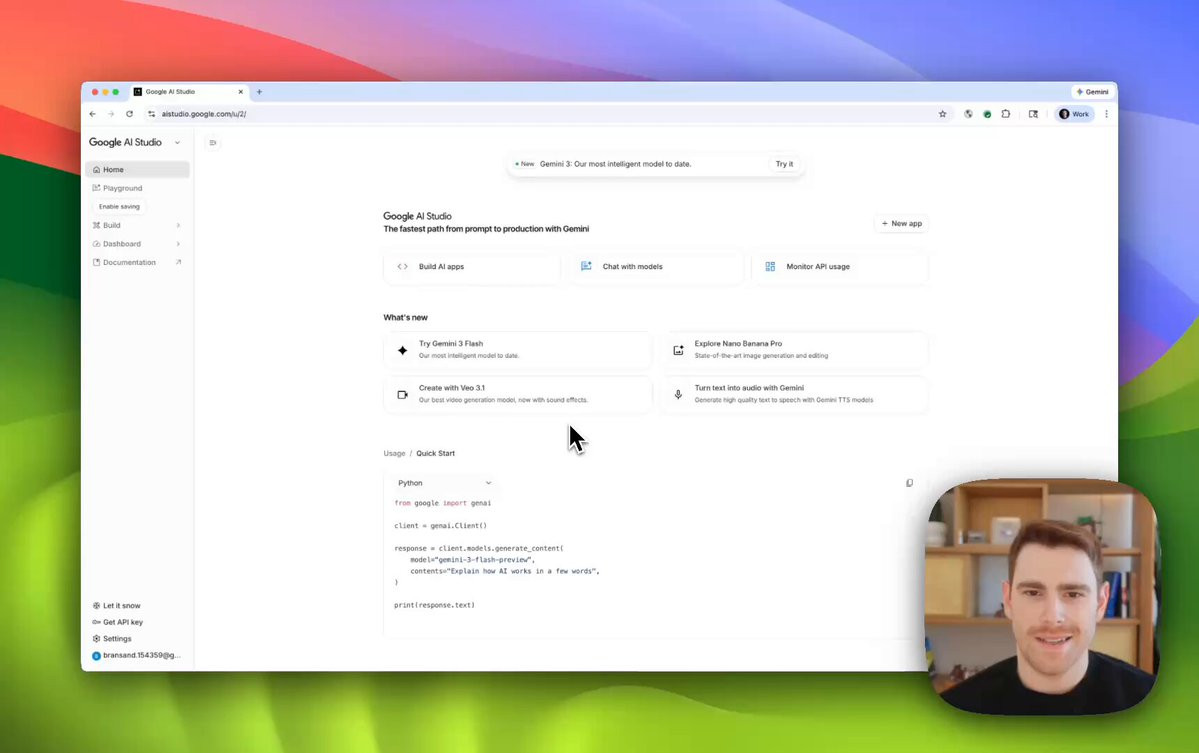Click the code brackets icon on Build AI apps
This screenshot has height=753, width=1199.
point(402,267)
